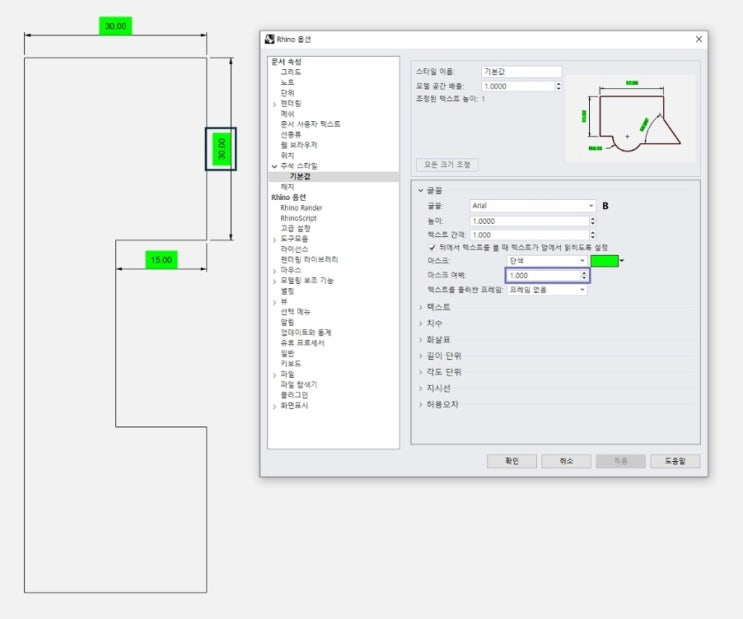
Task: Adjust the 모델 공간 배율 stepper arrows
Action: click(x=558, y=86)
